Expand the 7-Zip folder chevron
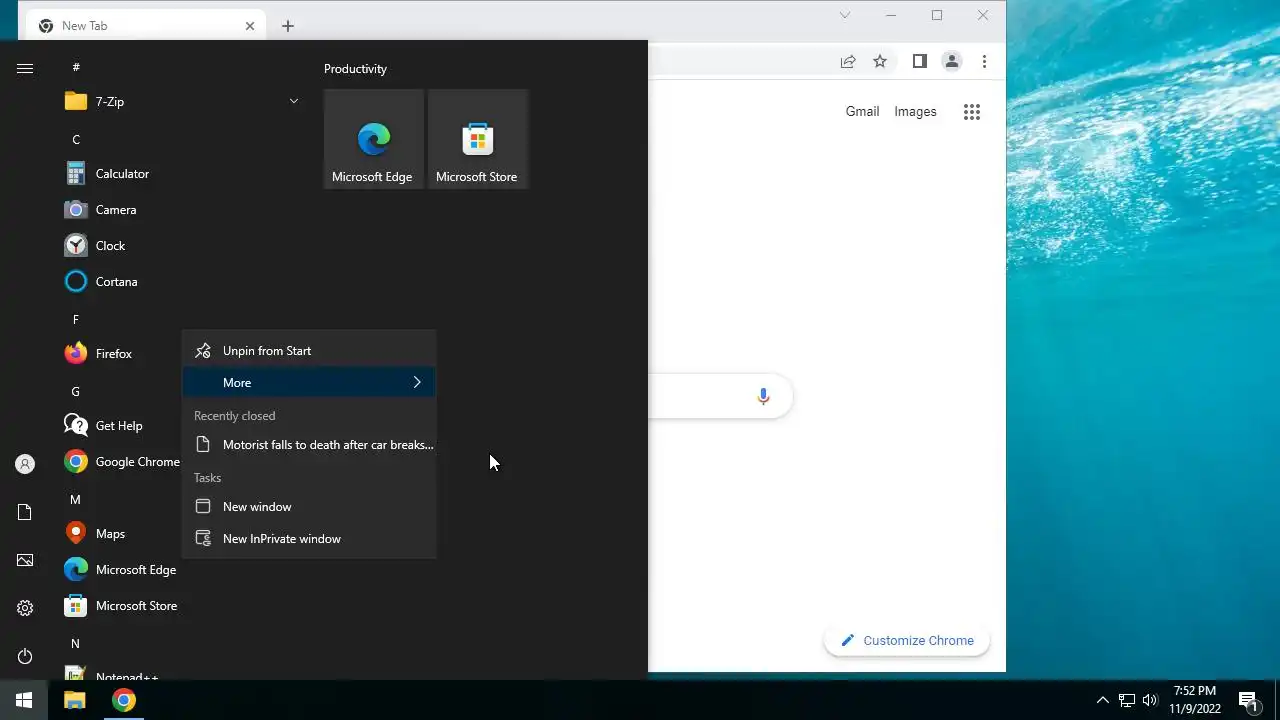 (293, 101)
